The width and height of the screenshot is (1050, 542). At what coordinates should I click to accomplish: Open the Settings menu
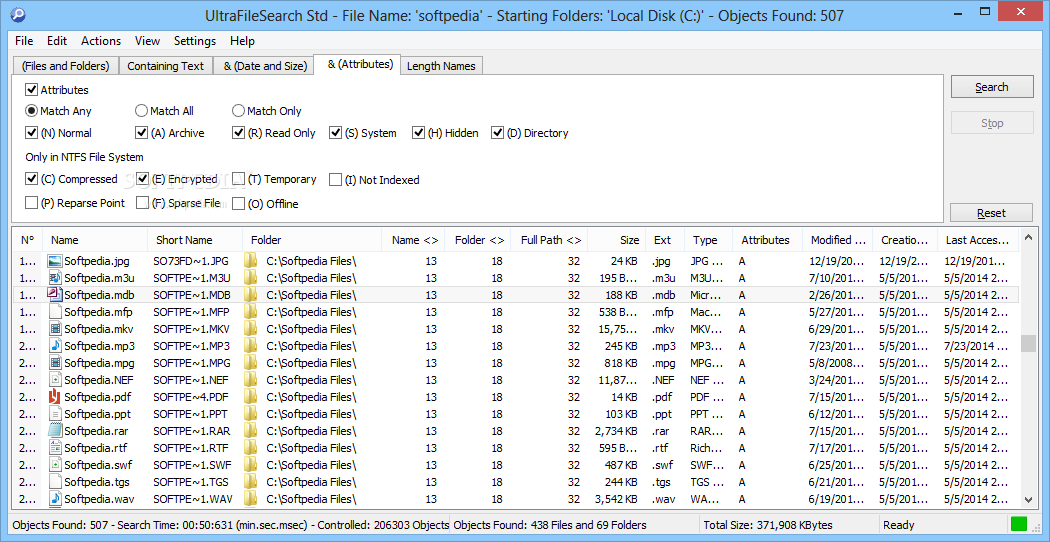point(195,41)
